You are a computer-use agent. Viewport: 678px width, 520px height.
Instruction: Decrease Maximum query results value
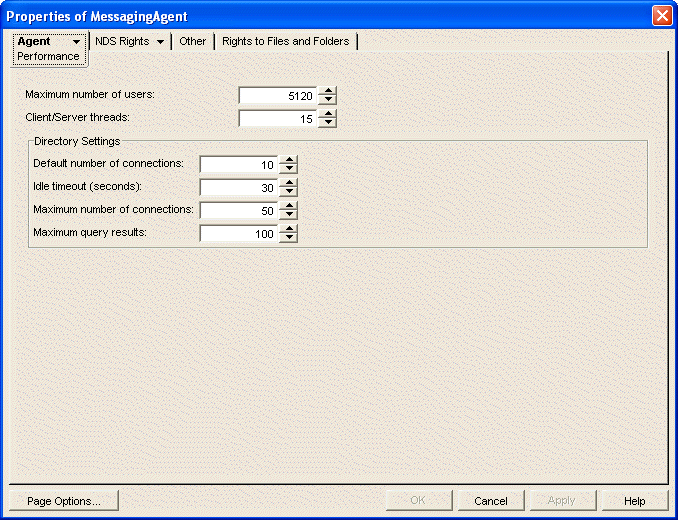pyautogui.click(x=288, y=238)
